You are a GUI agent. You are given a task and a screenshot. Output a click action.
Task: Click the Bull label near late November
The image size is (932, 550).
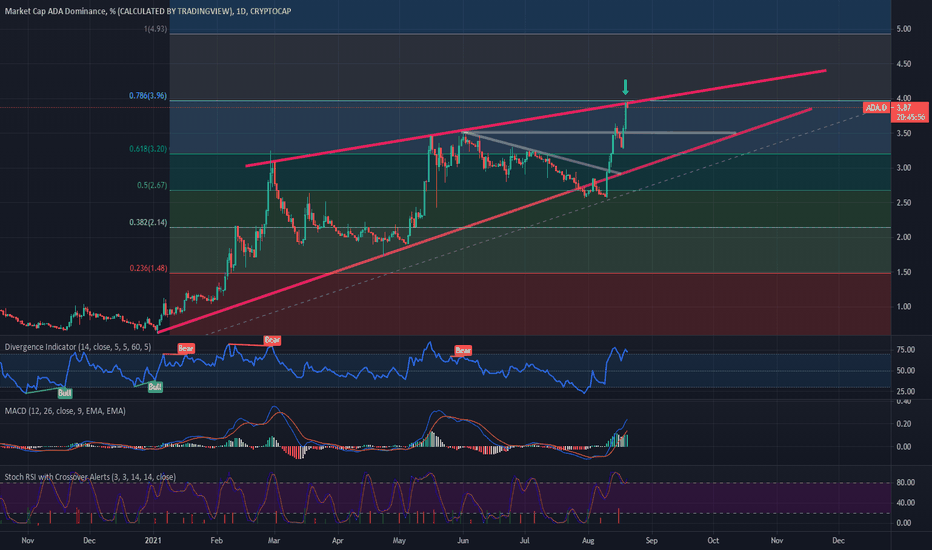65,393
